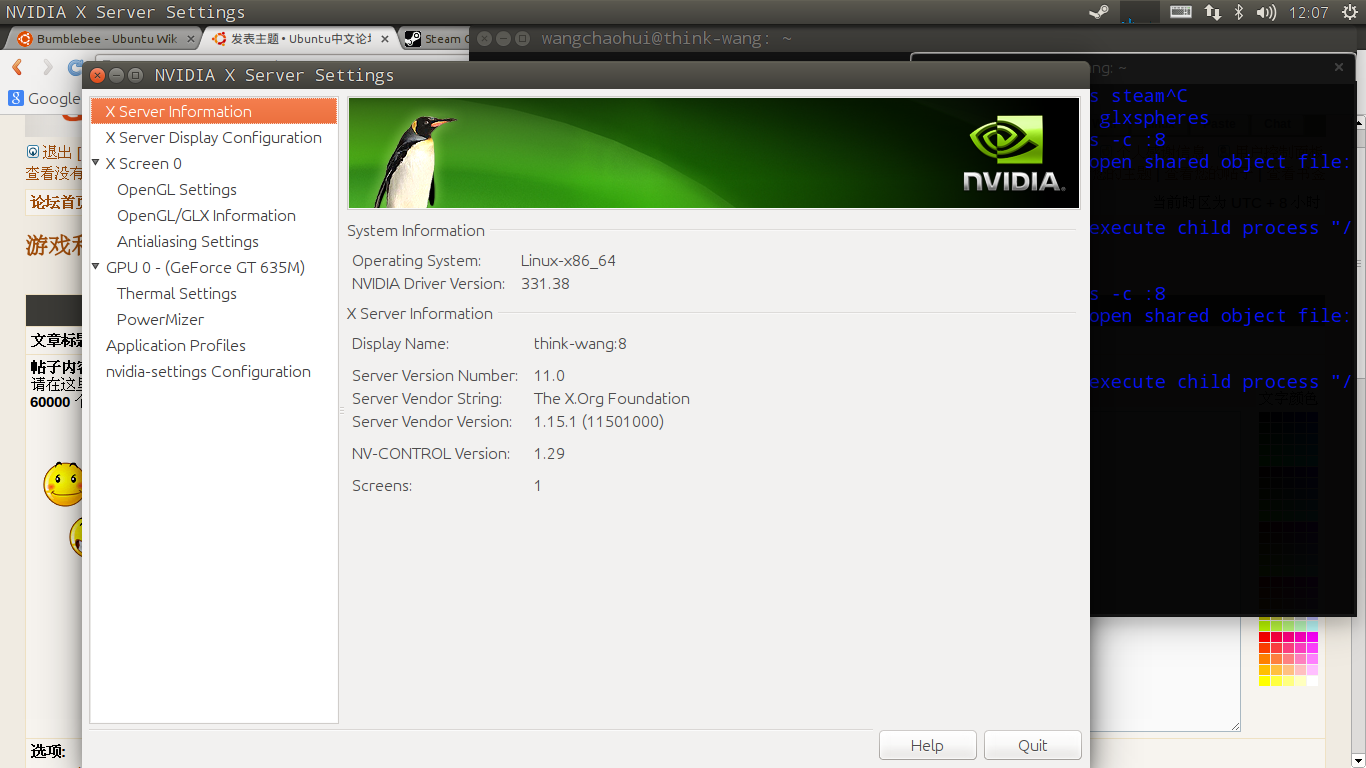
Task: Pick the bright magenta swatch in the palette
Action: point(1312,637)
